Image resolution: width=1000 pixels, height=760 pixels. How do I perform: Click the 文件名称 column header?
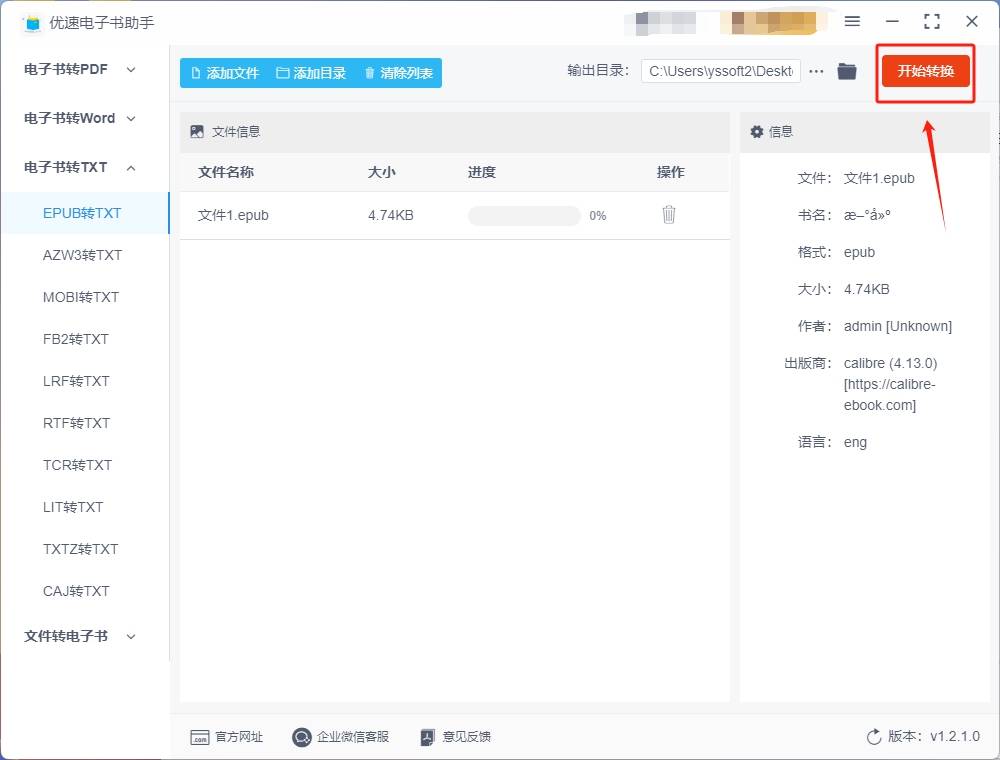(x=226, y=172)
